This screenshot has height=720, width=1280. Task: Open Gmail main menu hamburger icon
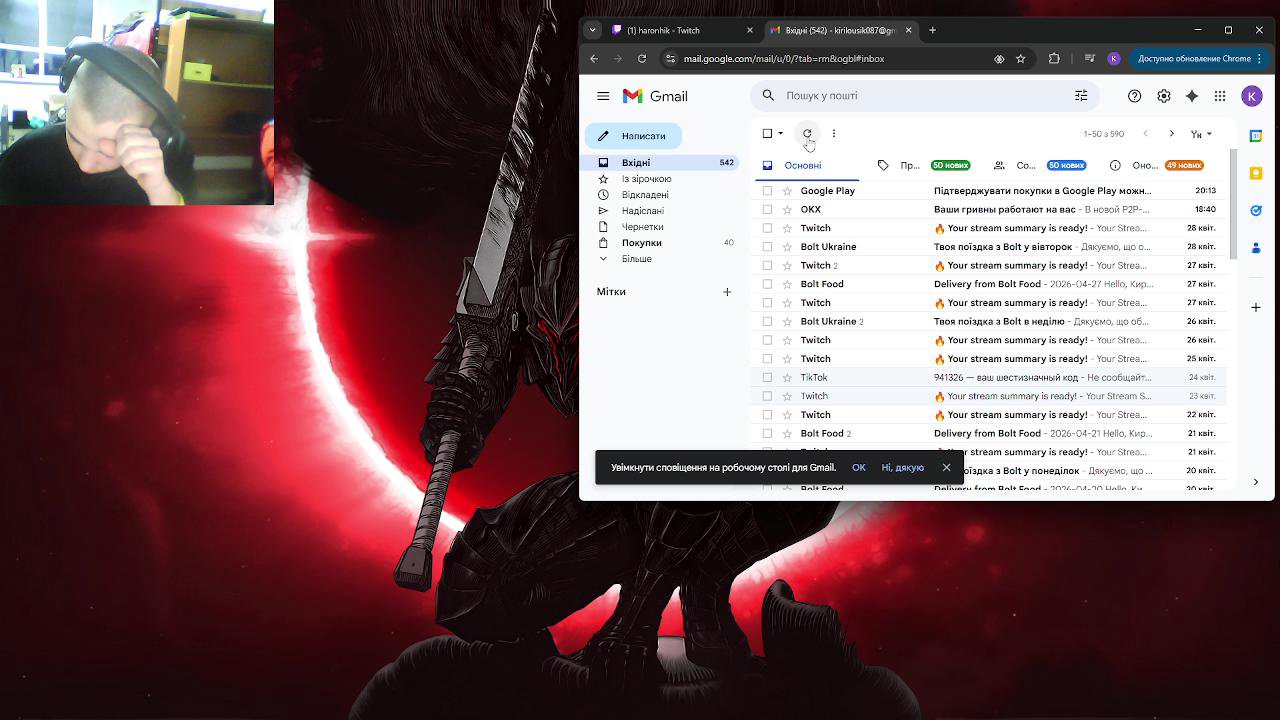coord(603,96)
